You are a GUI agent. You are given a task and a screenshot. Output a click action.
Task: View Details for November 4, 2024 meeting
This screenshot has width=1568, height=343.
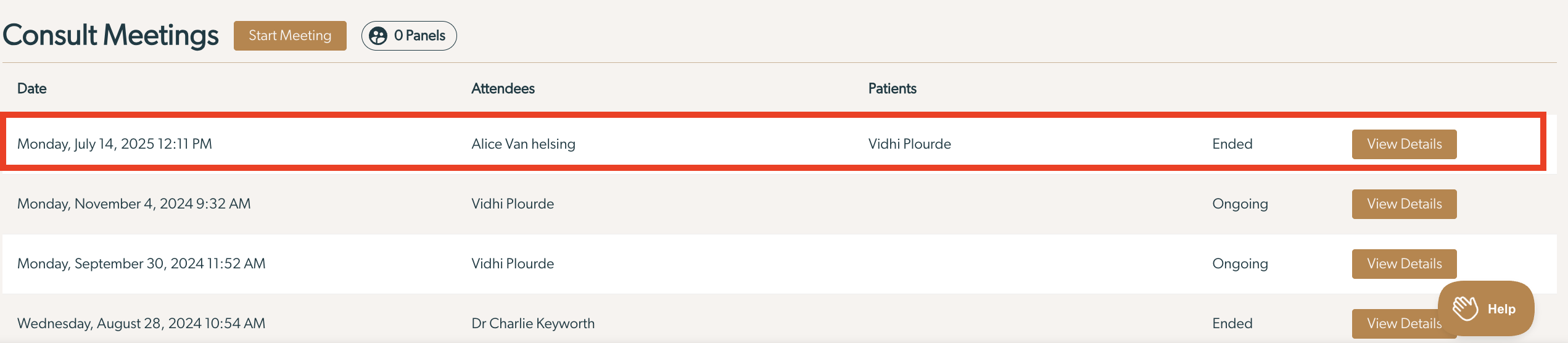1405,204
